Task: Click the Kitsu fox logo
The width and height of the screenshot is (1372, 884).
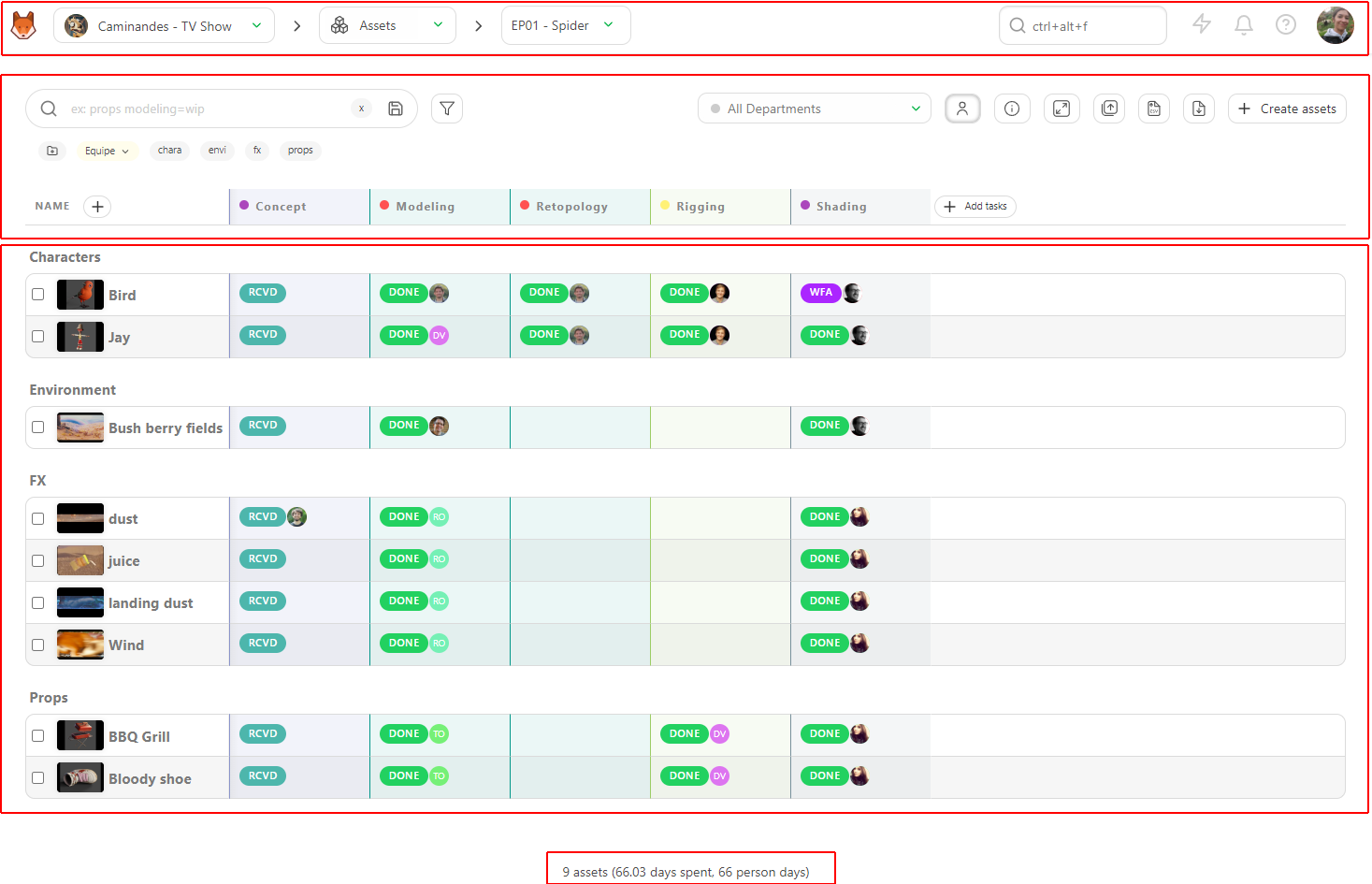Action: click(23, 25)
